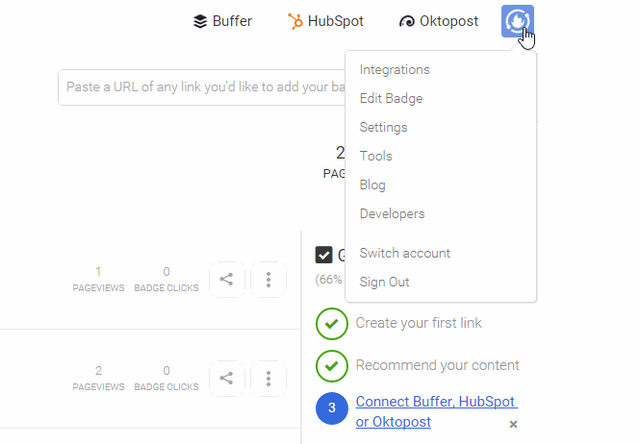Image resolution: width=640 pixels, height=444 pixels.
Task: Open the account avatar menu icon
Action: click(517, 21)
